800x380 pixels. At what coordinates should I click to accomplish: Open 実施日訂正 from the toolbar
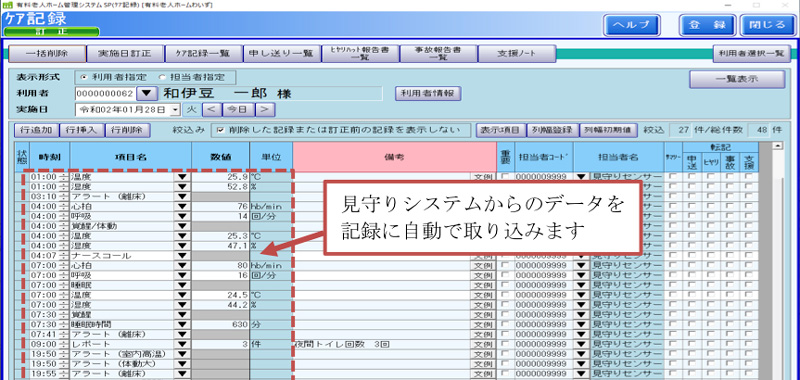125,53
